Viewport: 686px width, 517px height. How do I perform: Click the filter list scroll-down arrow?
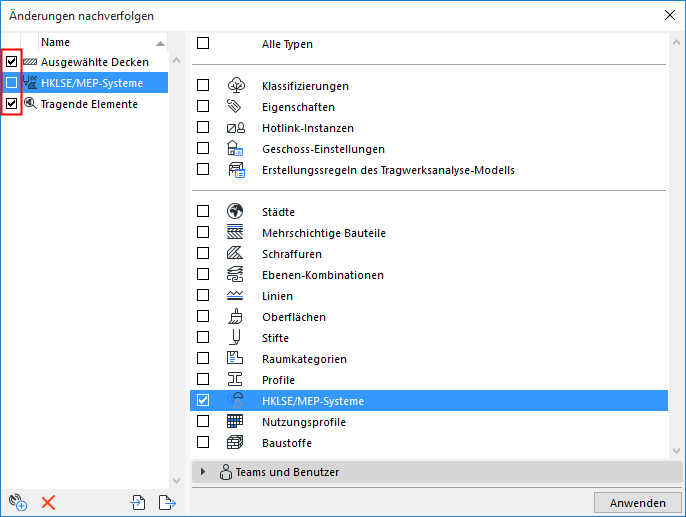pos(177,481)
